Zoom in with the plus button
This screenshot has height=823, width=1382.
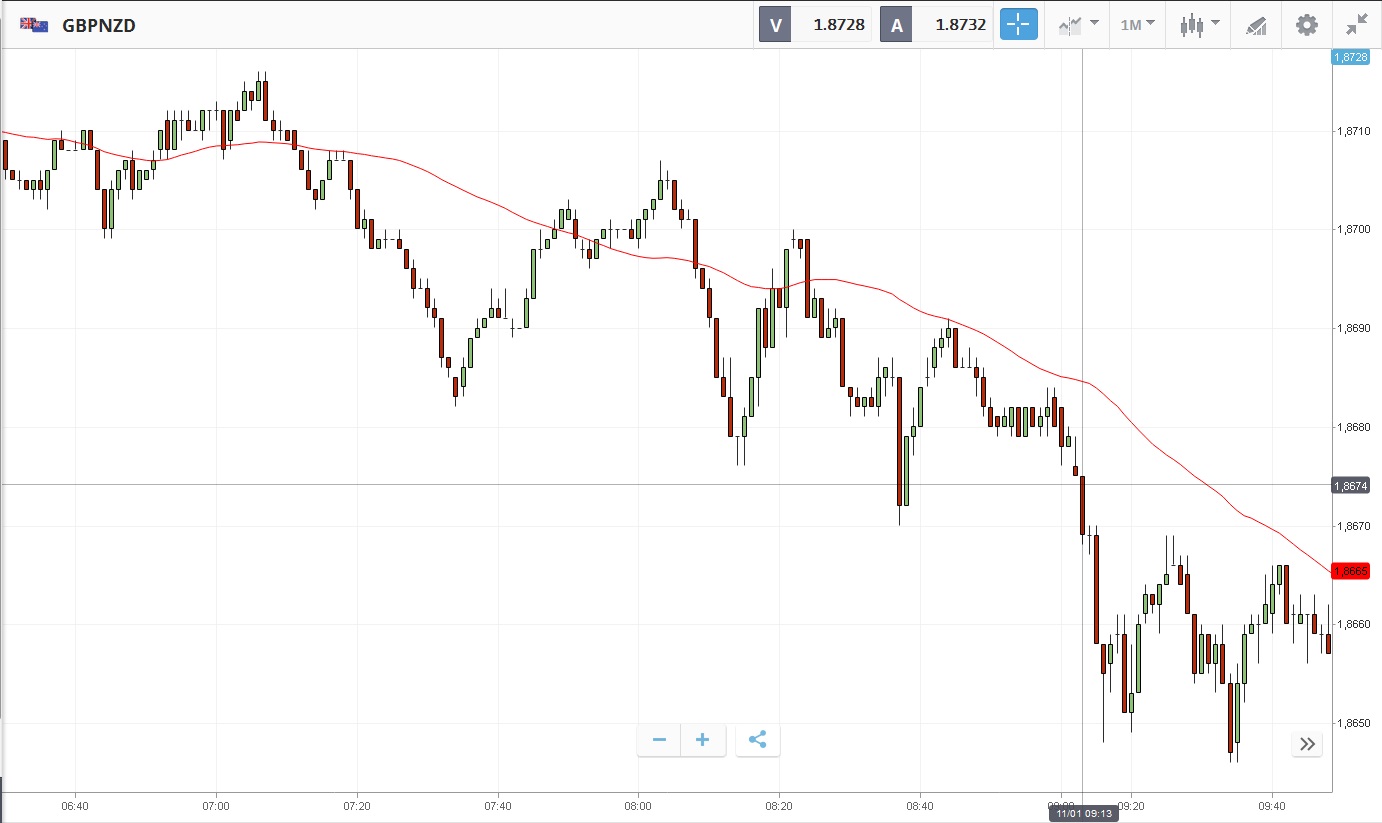[x=703, y=740]
